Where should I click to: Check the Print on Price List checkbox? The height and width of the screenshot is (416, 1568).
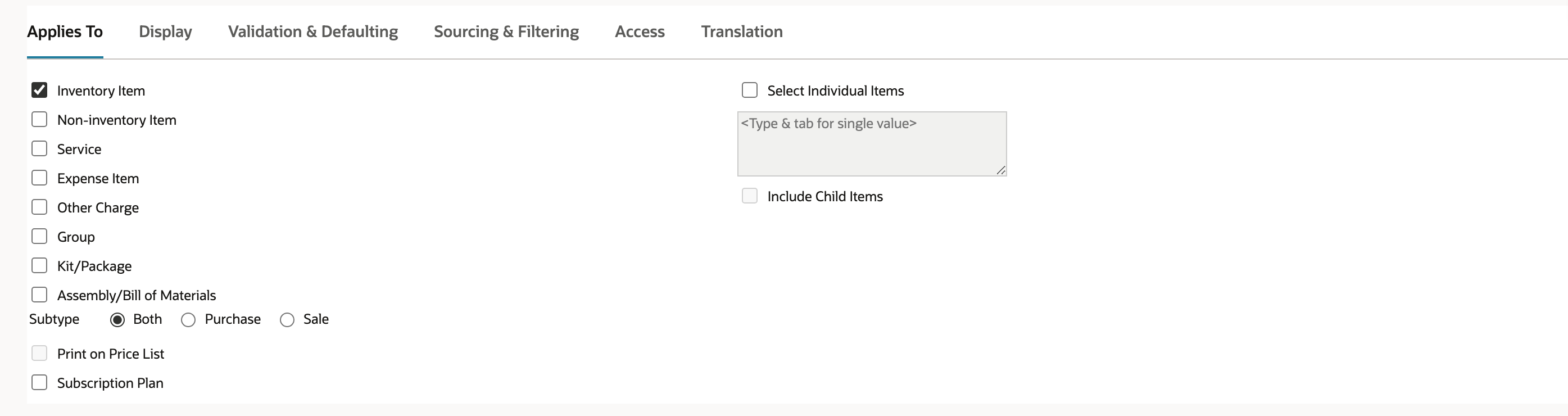pos(39,353)
